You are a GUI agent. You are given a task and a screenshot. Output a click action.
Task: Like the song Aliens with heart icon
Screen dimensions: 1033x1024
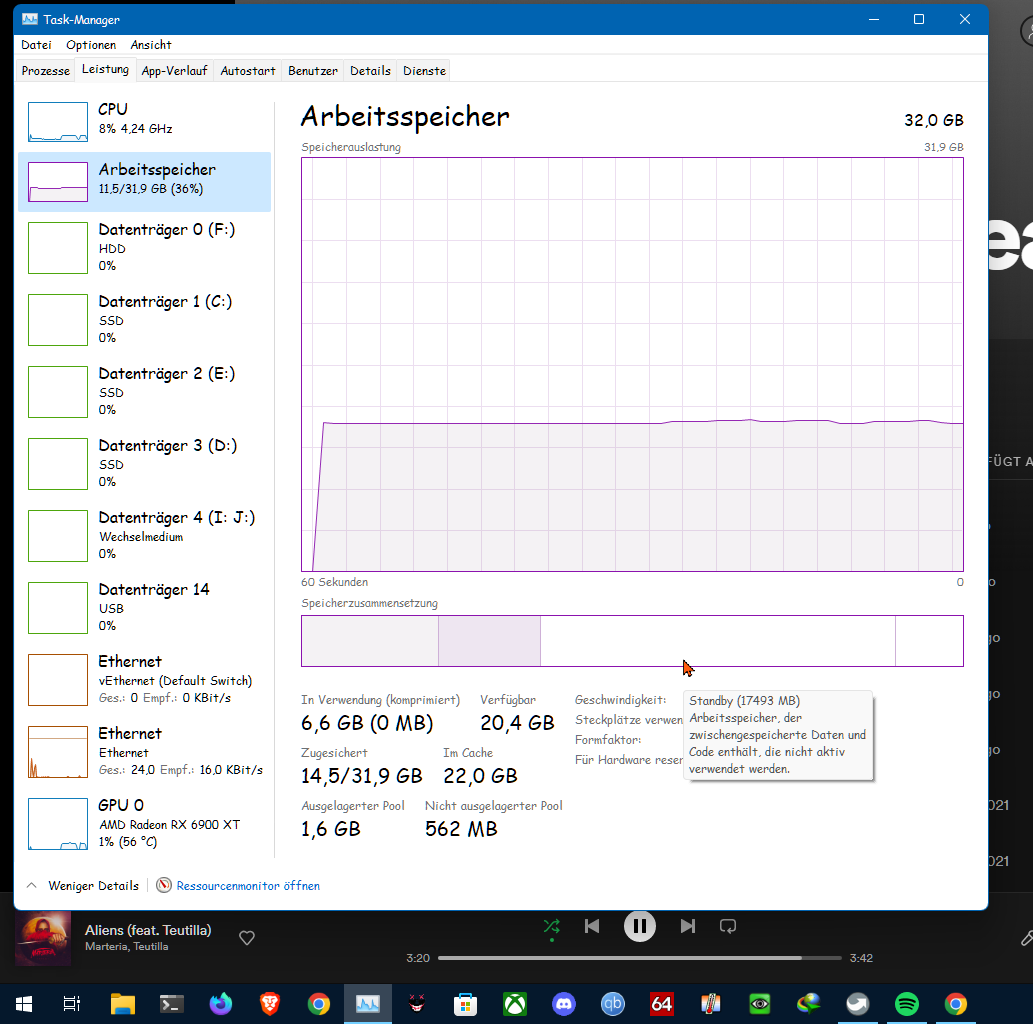tap(247, 938)
